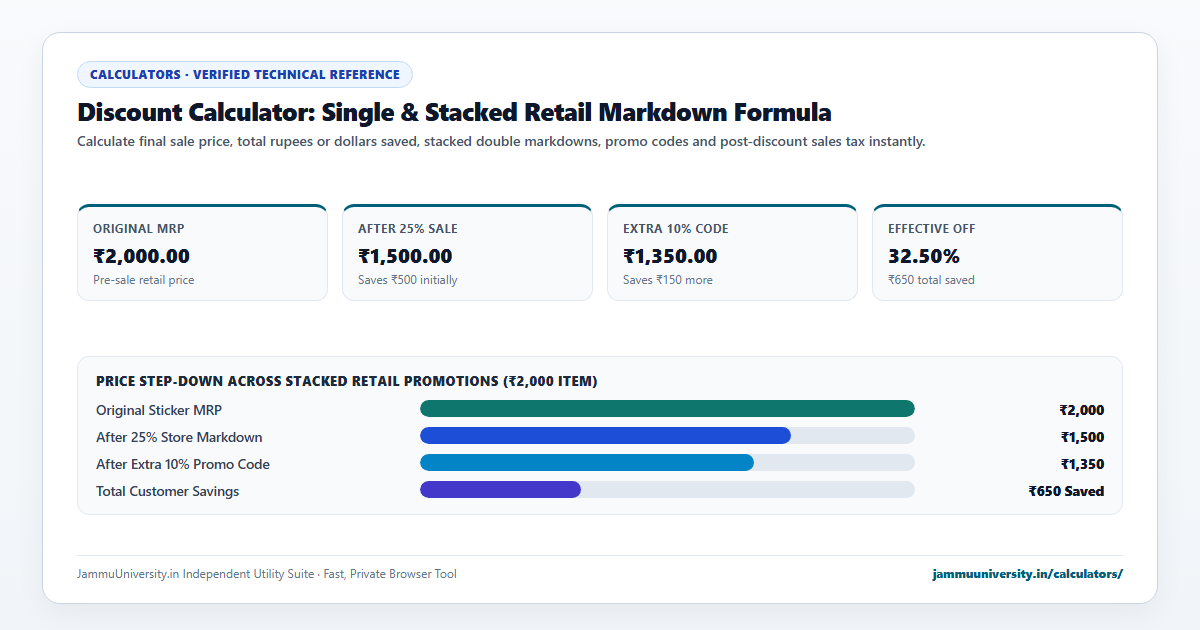Click the Total Customer Savings label
Viewport: 1200px width, 630px height.
(168, 491)
